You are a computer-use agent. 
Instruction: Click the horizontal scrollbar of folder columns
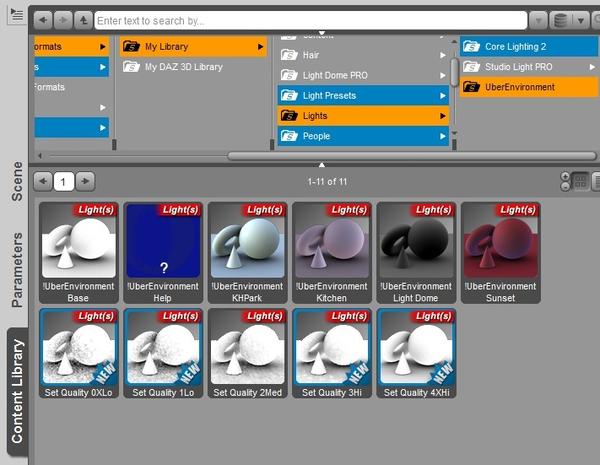pos(412,156)
